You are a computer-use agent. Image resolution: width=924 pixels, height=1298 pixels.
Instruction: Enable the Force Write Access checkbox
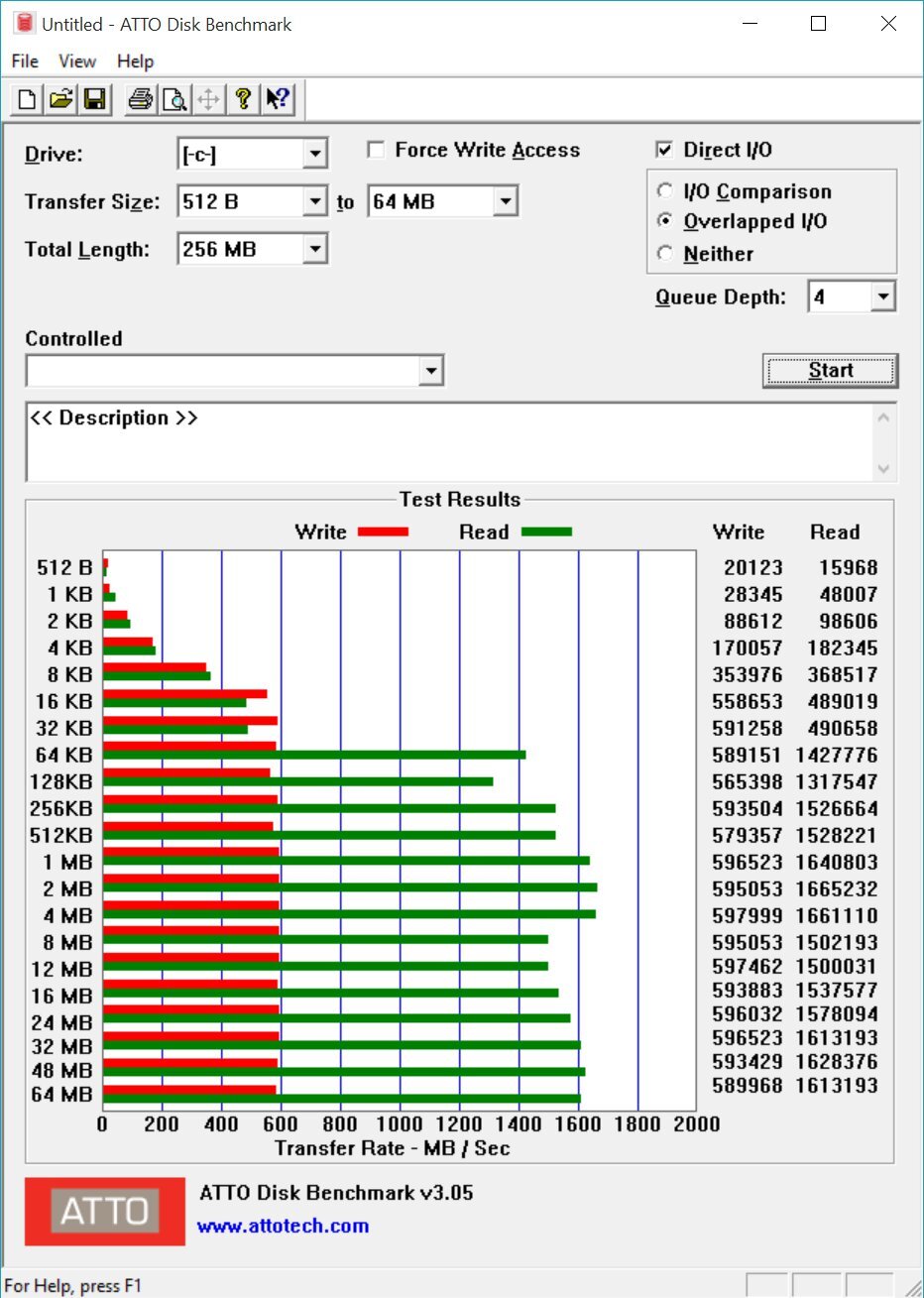[x=376, y=150]
